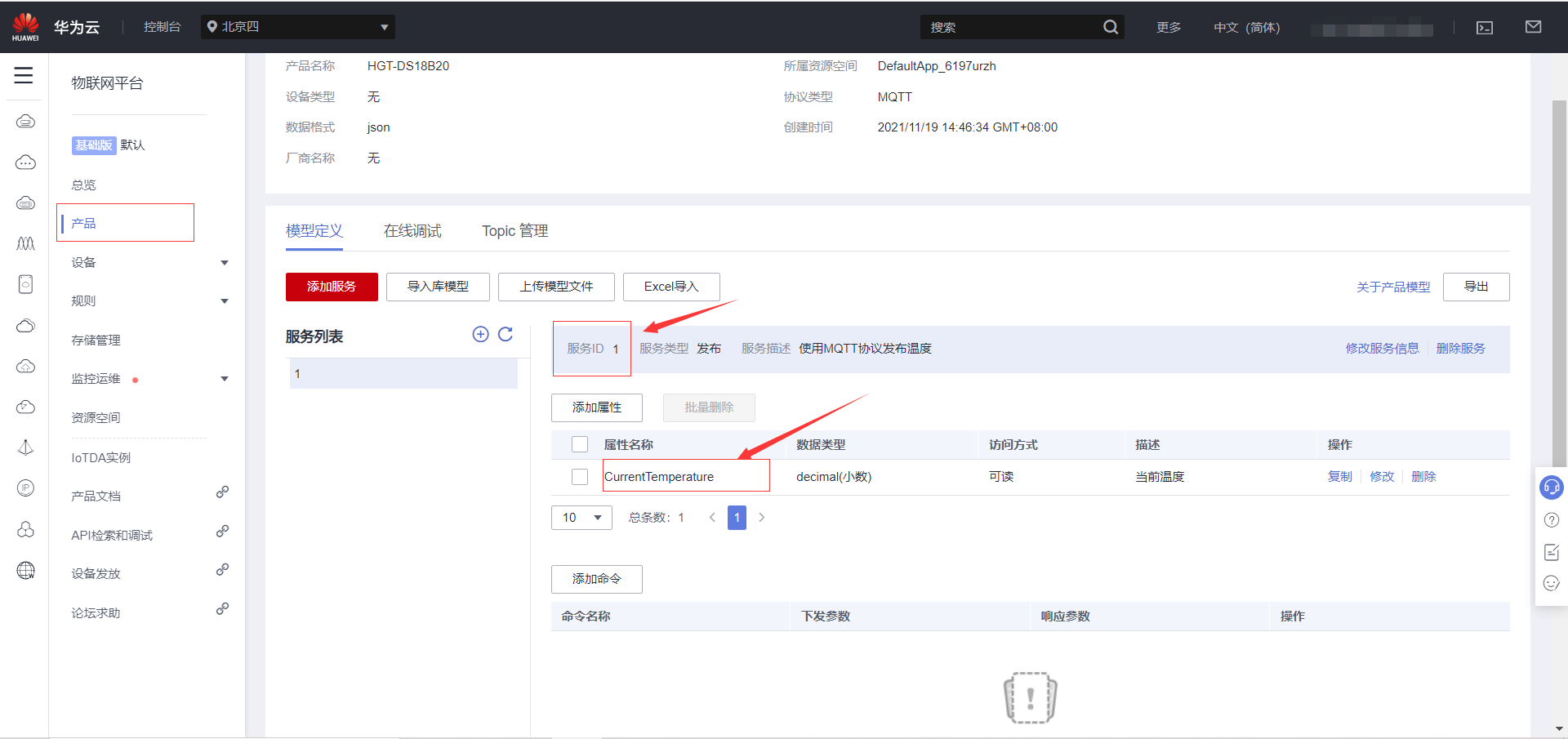Click the 导入库模型 button
This screenshot has height=739, width=1568.
(x=438, y=287)
